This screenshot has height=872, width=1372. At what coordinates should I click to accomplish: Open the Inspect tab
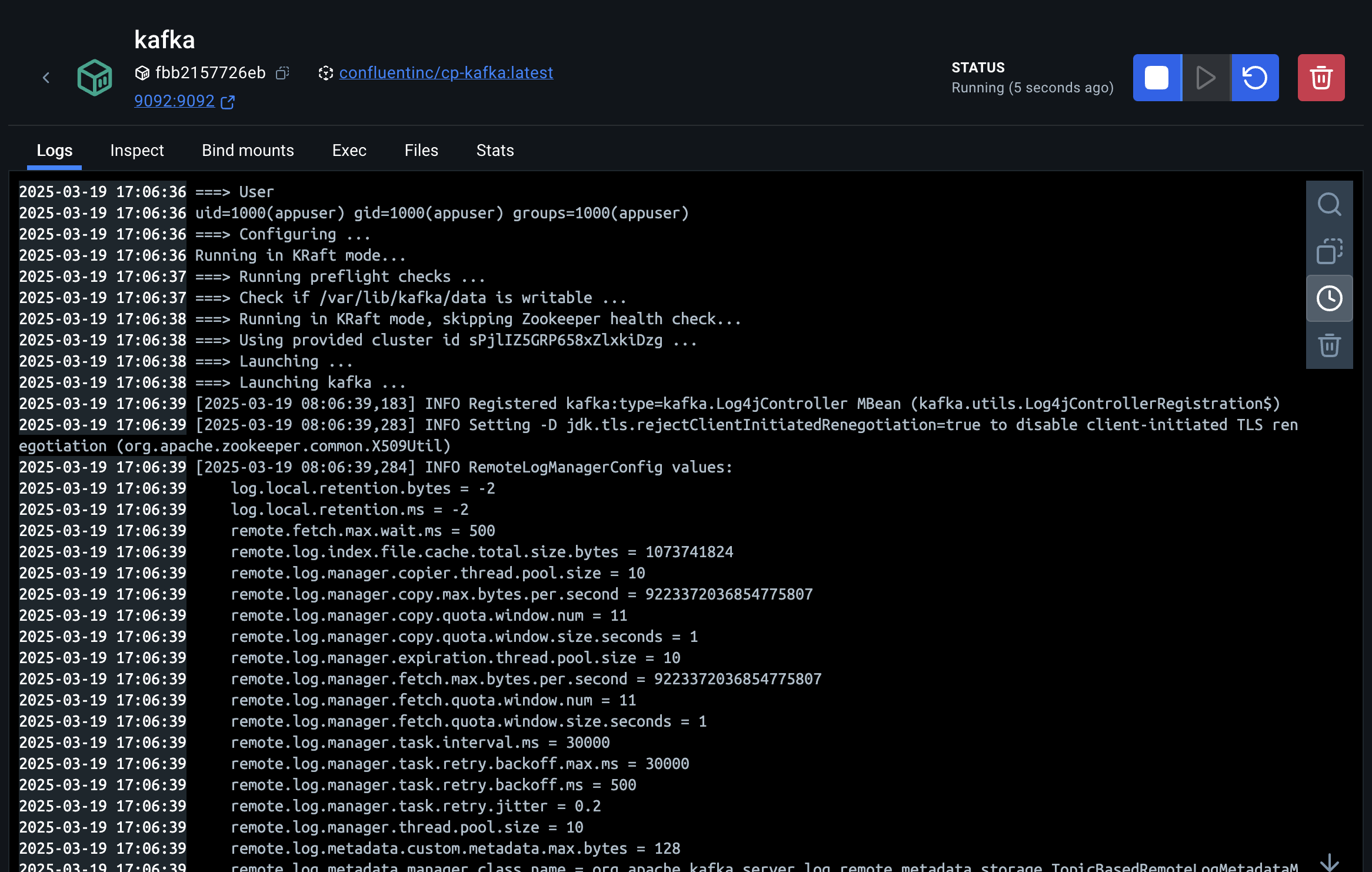[137, 151]
